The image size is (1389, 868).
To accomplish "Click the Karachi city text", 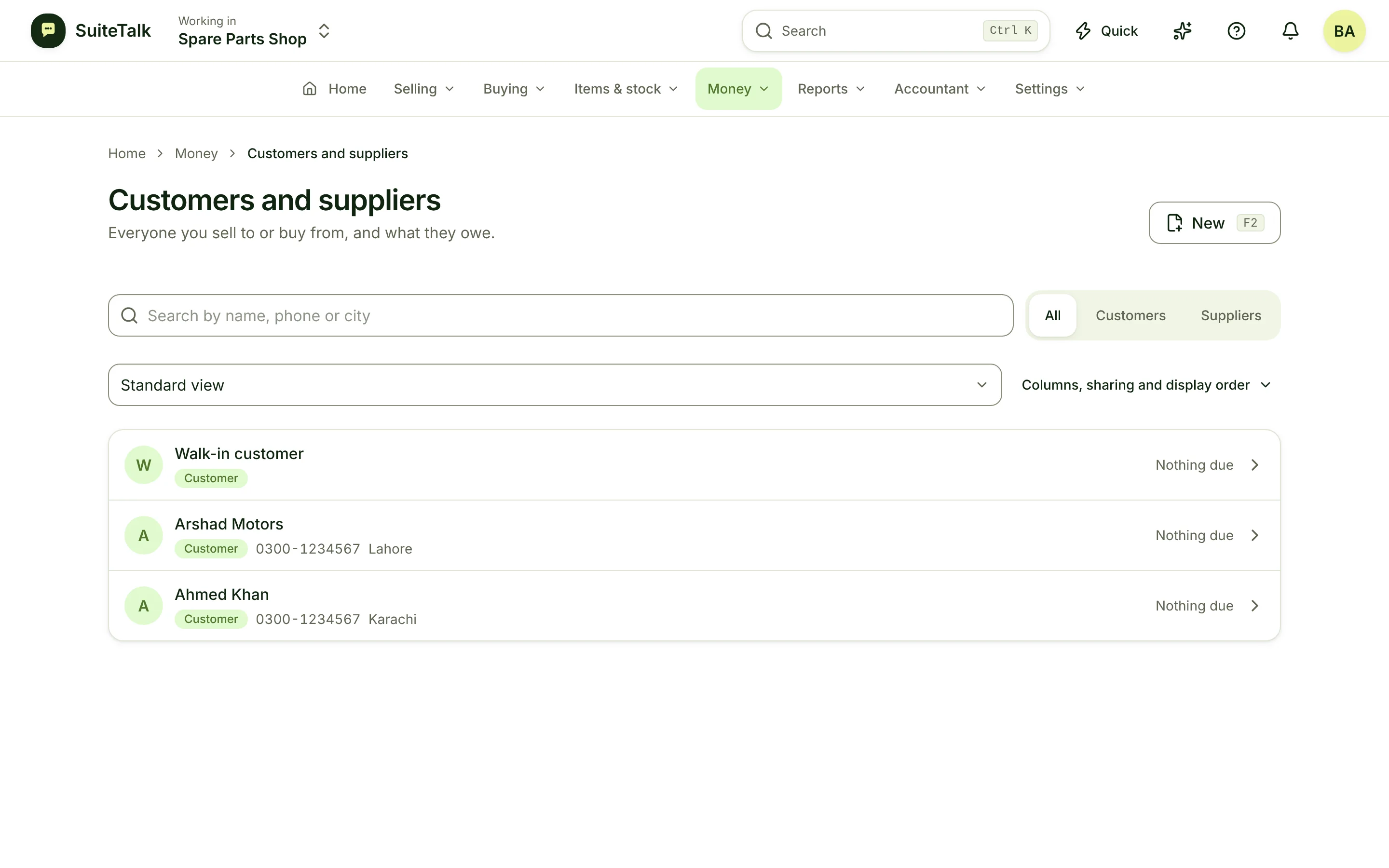I will click(393, 620).
